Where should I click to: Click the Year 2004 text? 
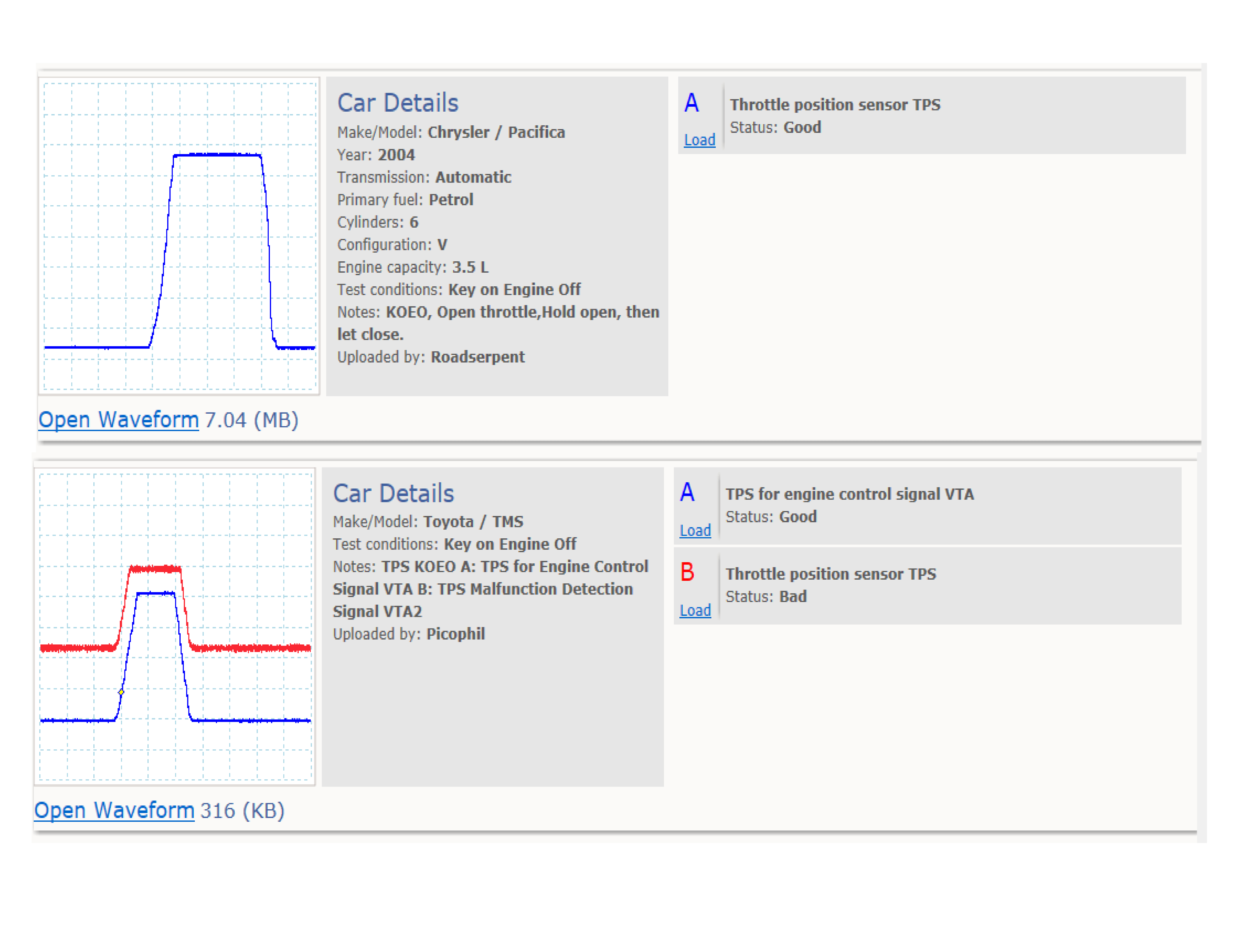[376, 155]
